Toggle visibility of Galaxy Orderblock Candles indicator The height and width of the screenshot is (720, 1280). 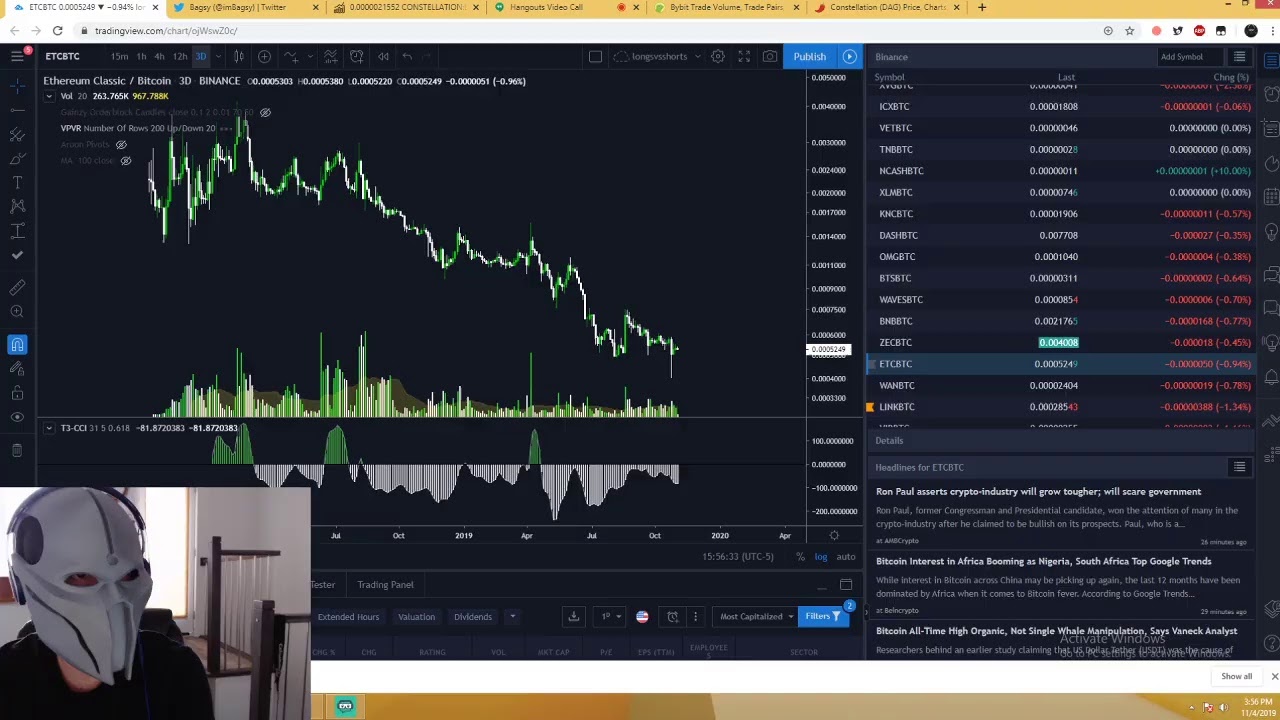coord(265,112)
